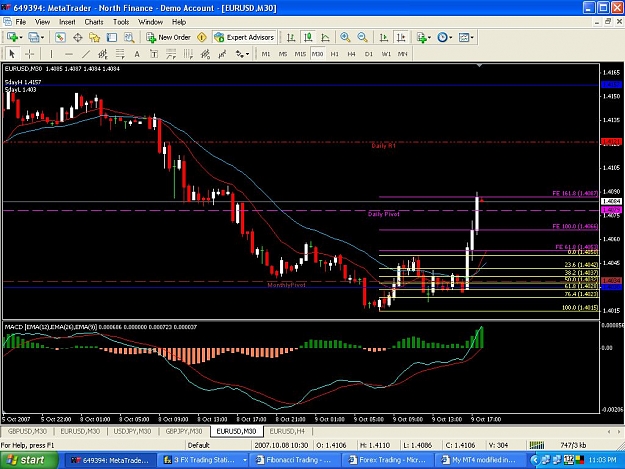This screenshot has height=469, width=625.
Task: Open the Periods clock dropdown
Action: tap(444, 37)
